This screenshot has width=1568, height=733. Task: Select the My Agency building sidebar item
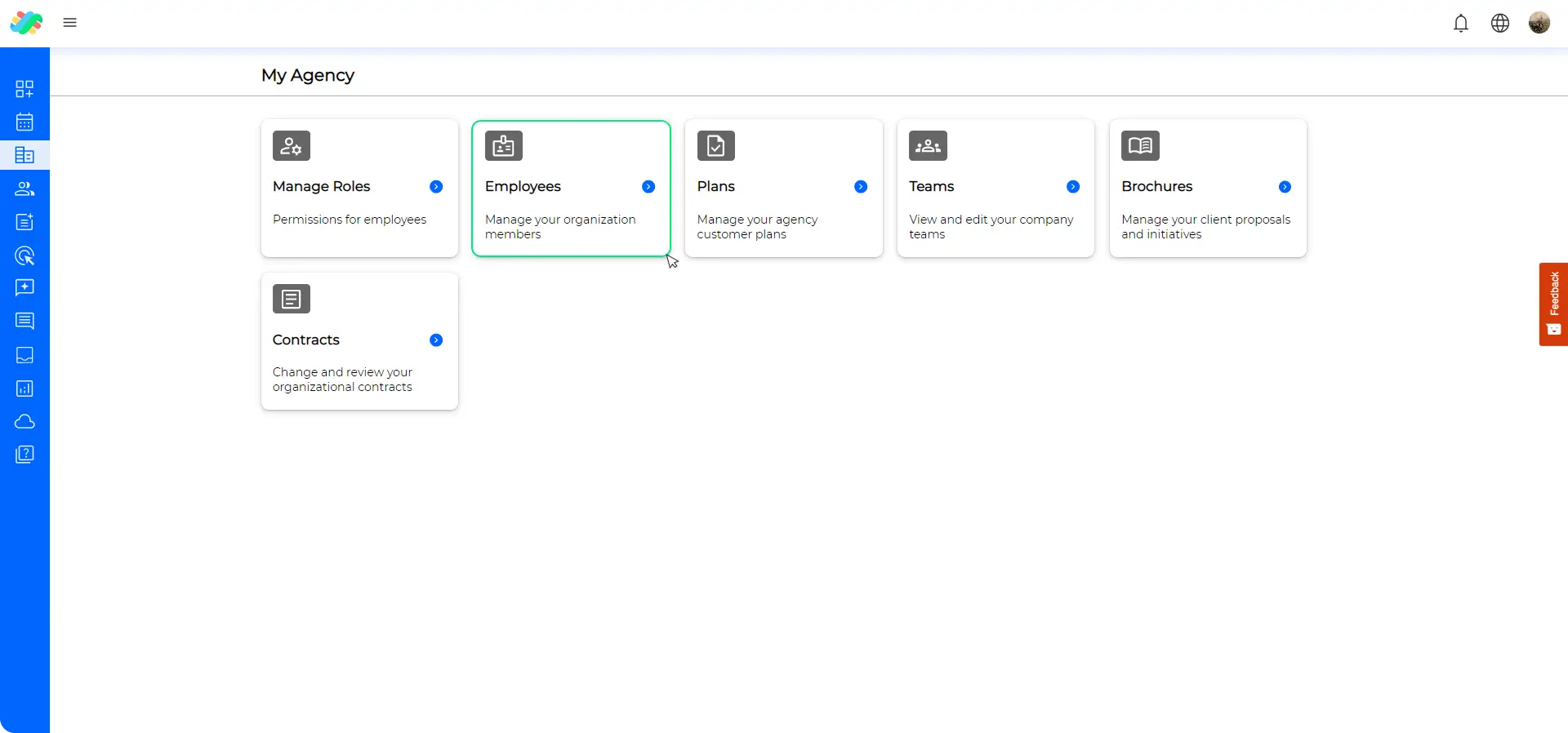[x=24, y=155]
